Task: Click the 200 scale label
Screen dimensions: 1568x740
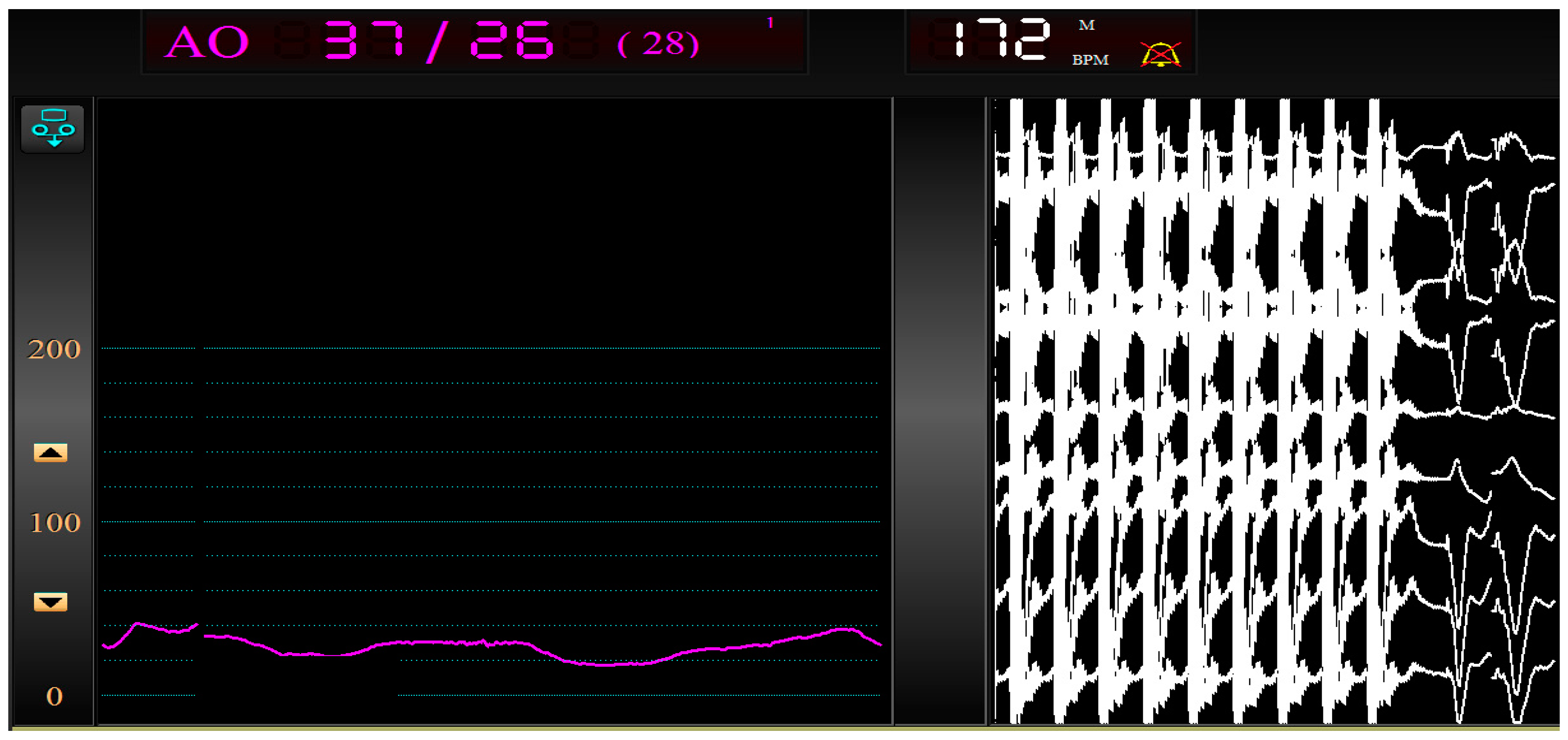Action: [x=53, y=350]
